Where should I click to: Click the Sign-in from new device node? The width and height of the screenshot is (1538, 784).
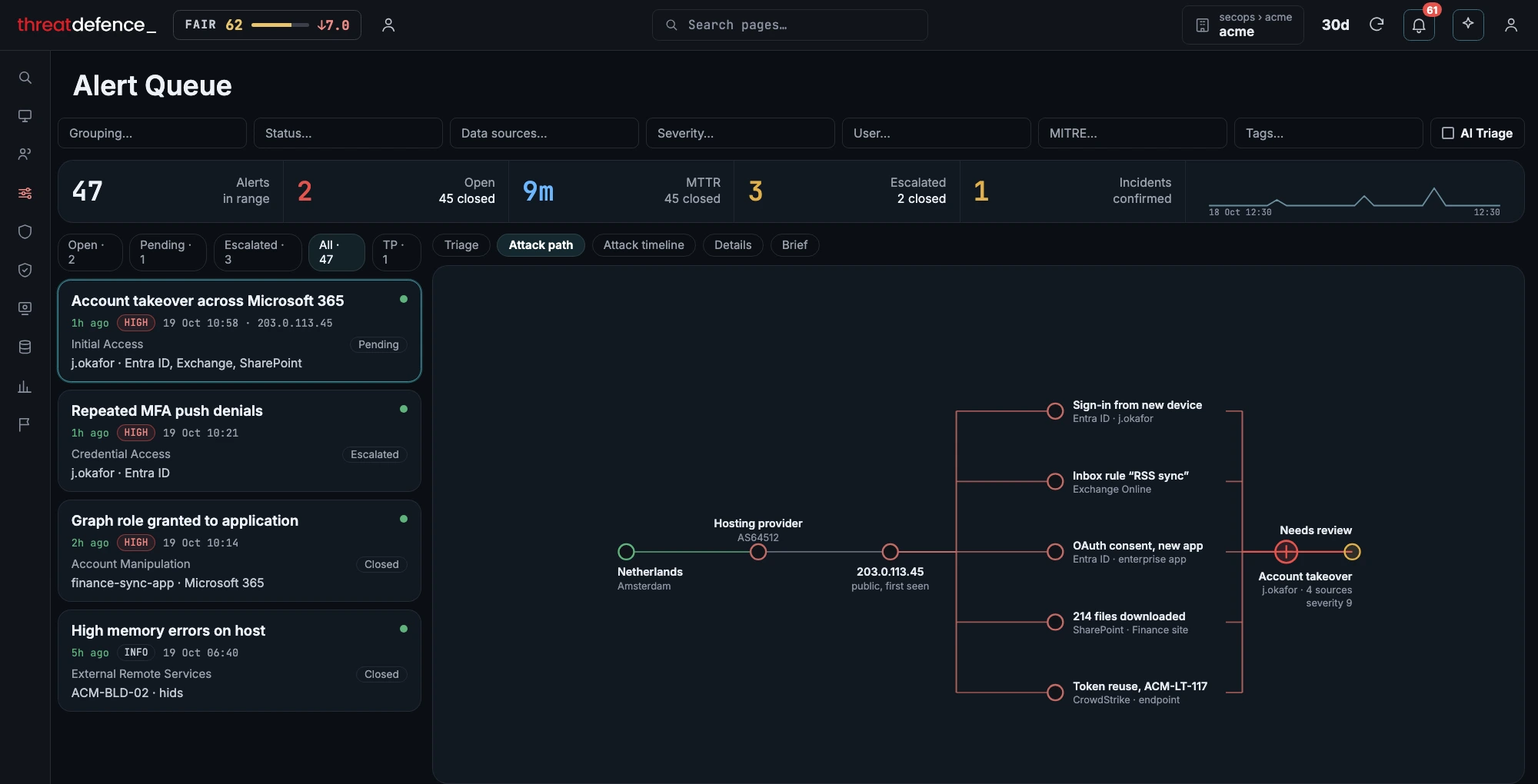tap(1055, 411)
